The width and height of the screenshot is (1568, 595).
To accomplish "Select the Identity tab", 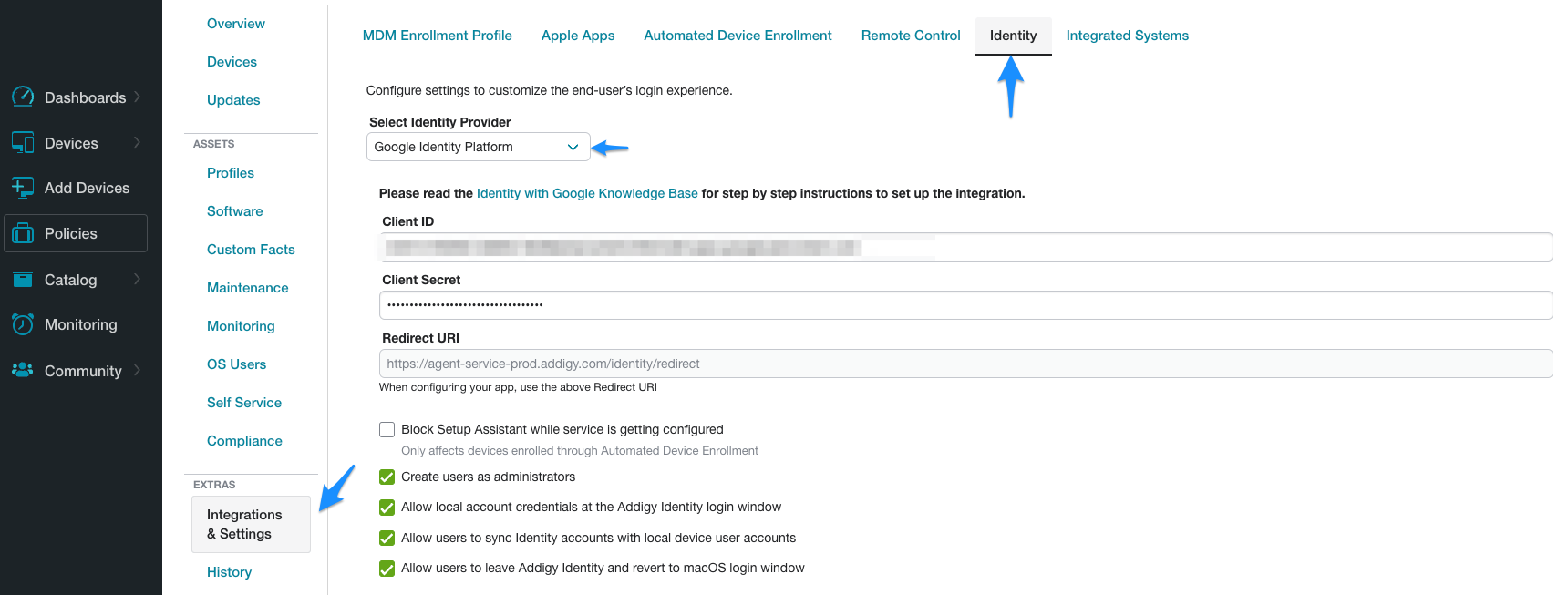I will 1013,36.
